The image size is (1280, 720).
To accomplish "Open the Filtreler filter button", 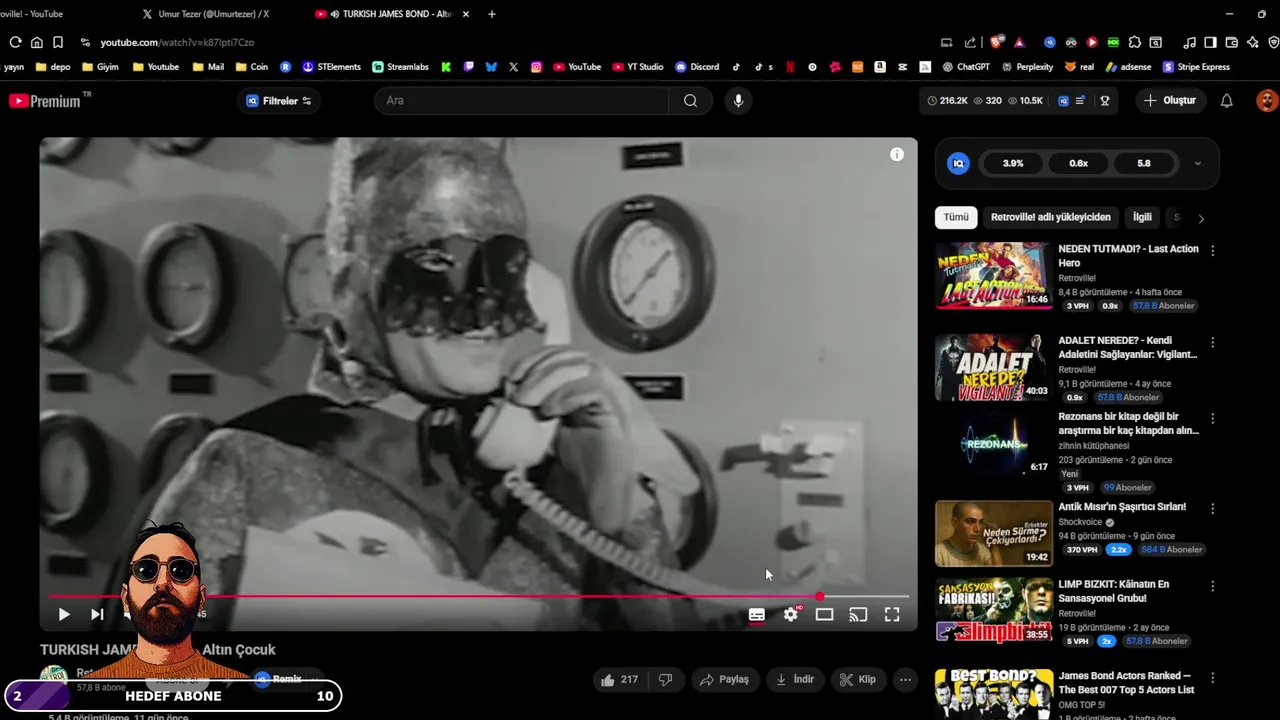I will pos(279,101).
